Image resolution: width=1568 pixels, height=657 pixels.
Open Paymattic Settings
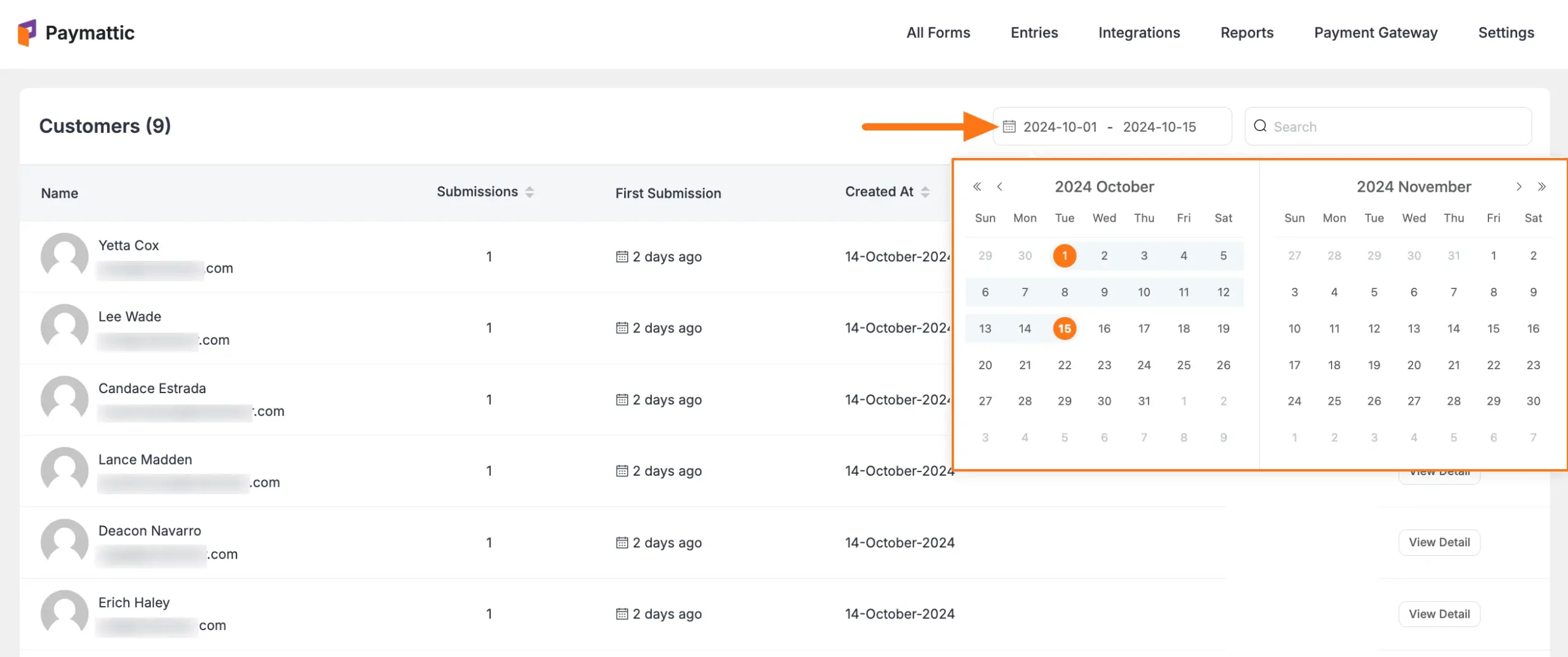[x=1506, y=32]
